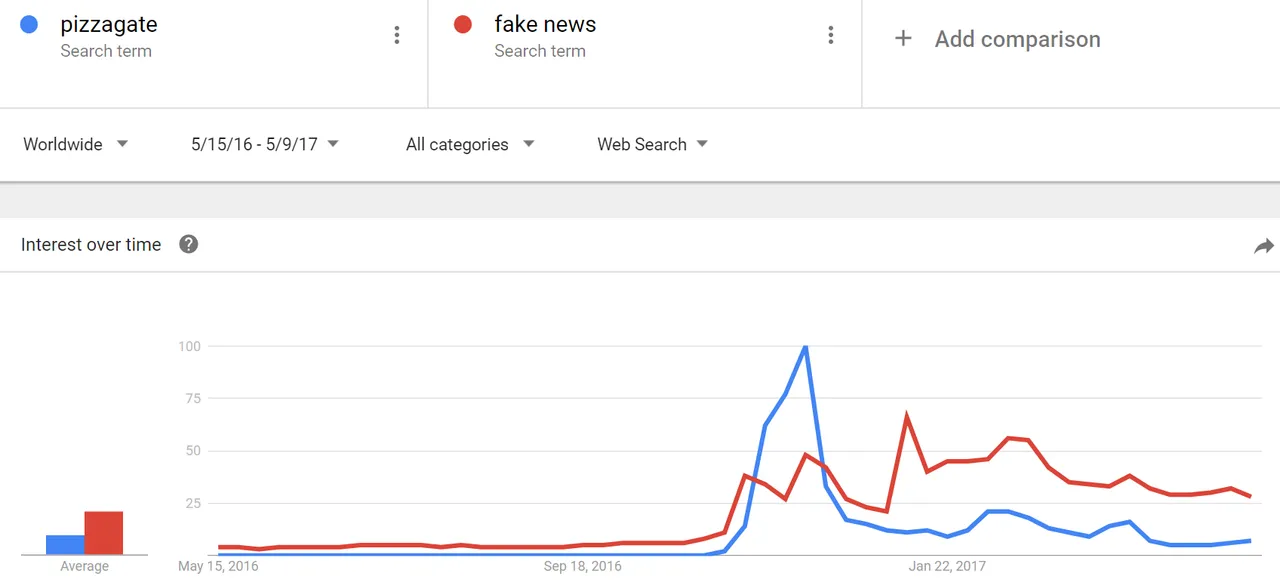1280x586 pixels.
Task: Click the blue pizzagate color dot
Action: pos(29,24)
